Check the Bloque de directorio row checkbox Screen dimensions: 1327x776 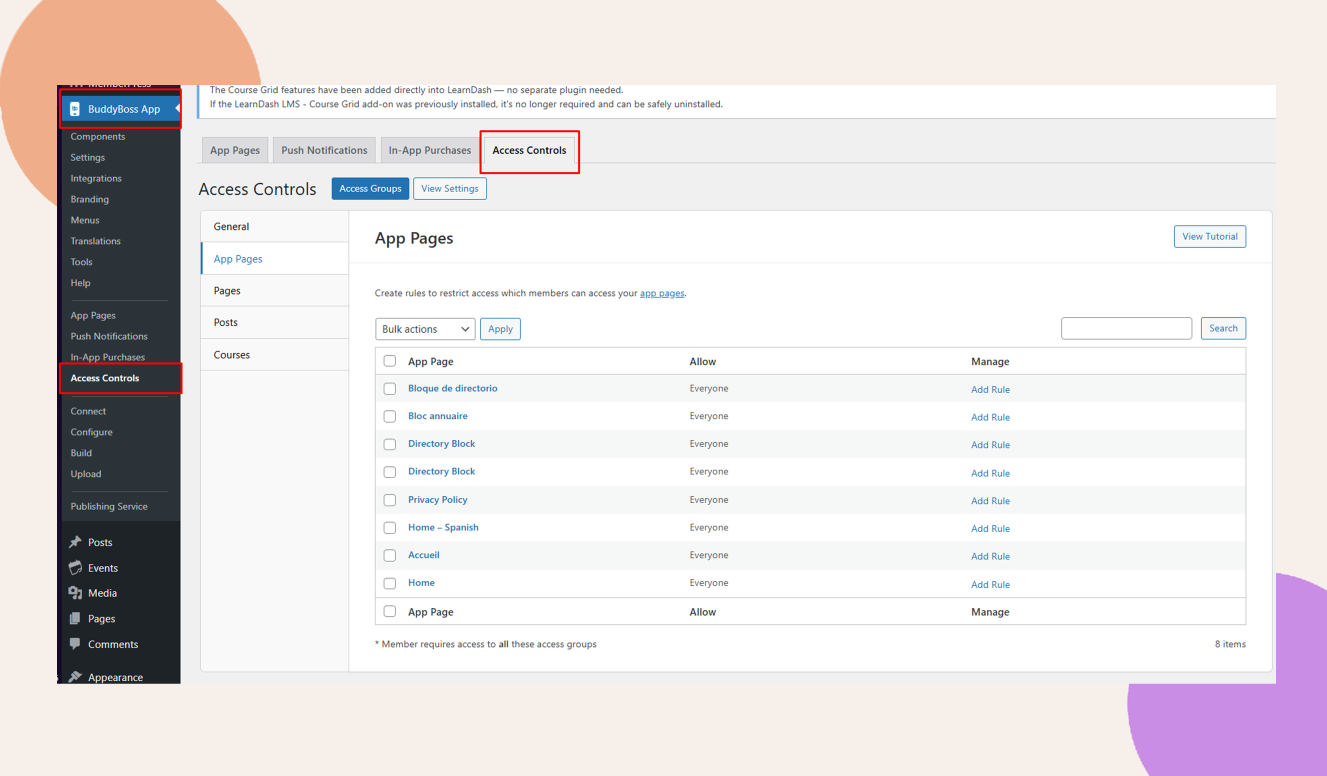point(390,389)
